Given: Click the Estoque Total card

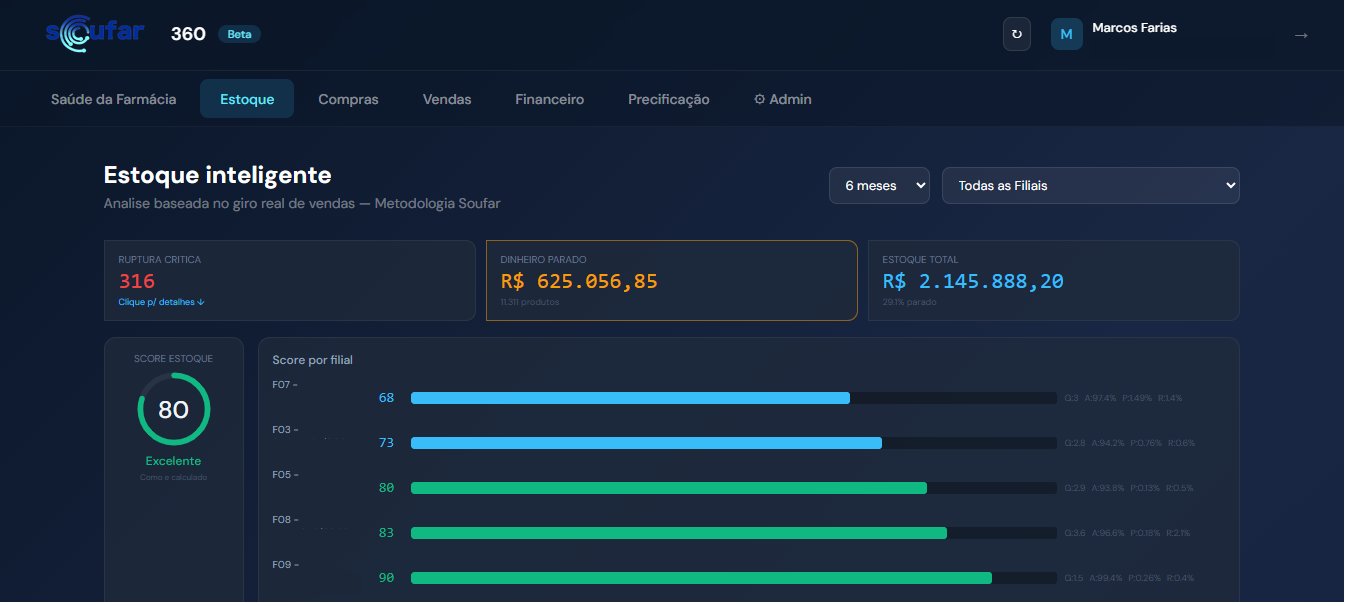Looking at the screenshot, I should pos(1054,281).
